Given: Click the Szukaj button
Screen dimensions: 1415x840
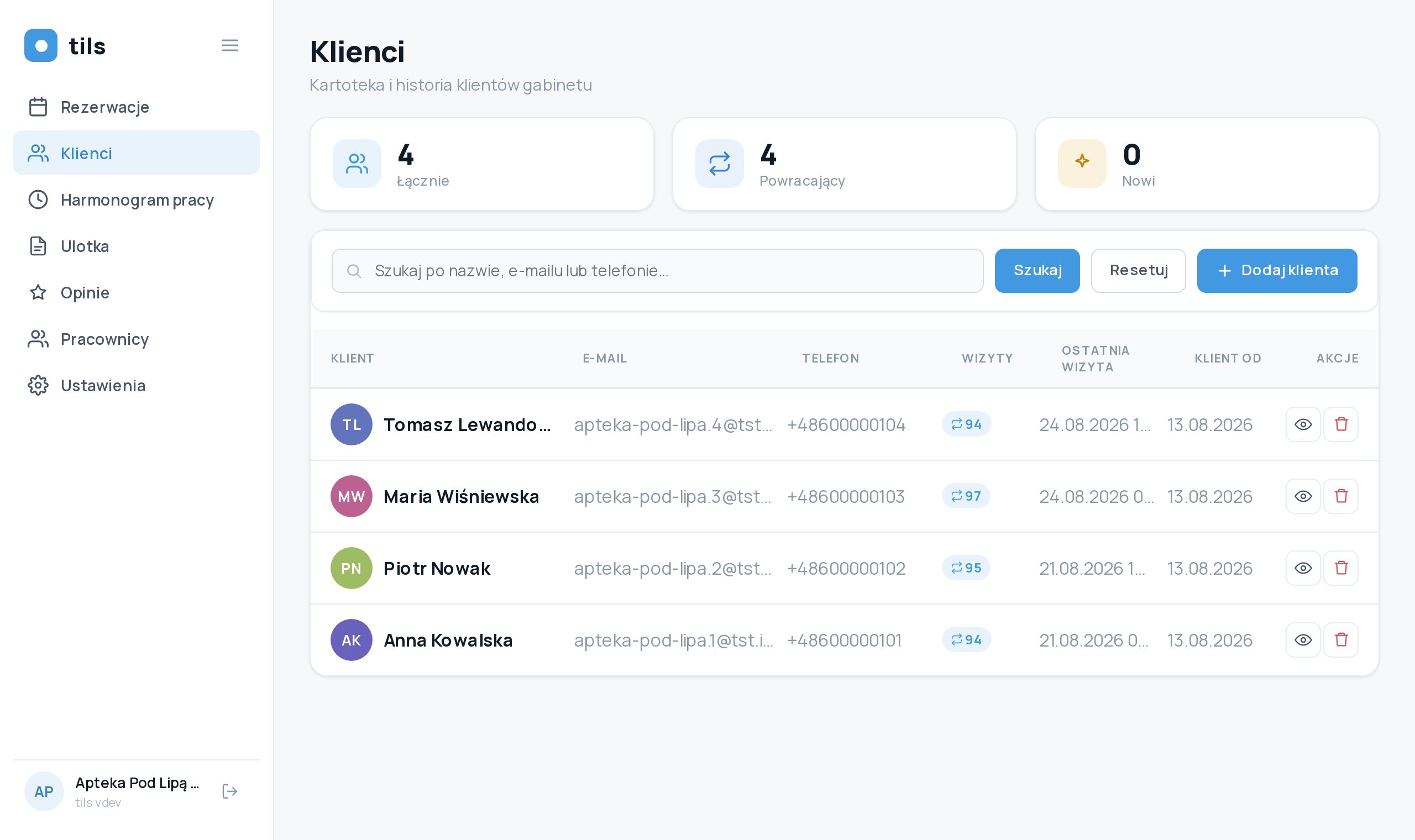Looking at the screenshot, I should pyautogui.click(x=1037, y=271).
